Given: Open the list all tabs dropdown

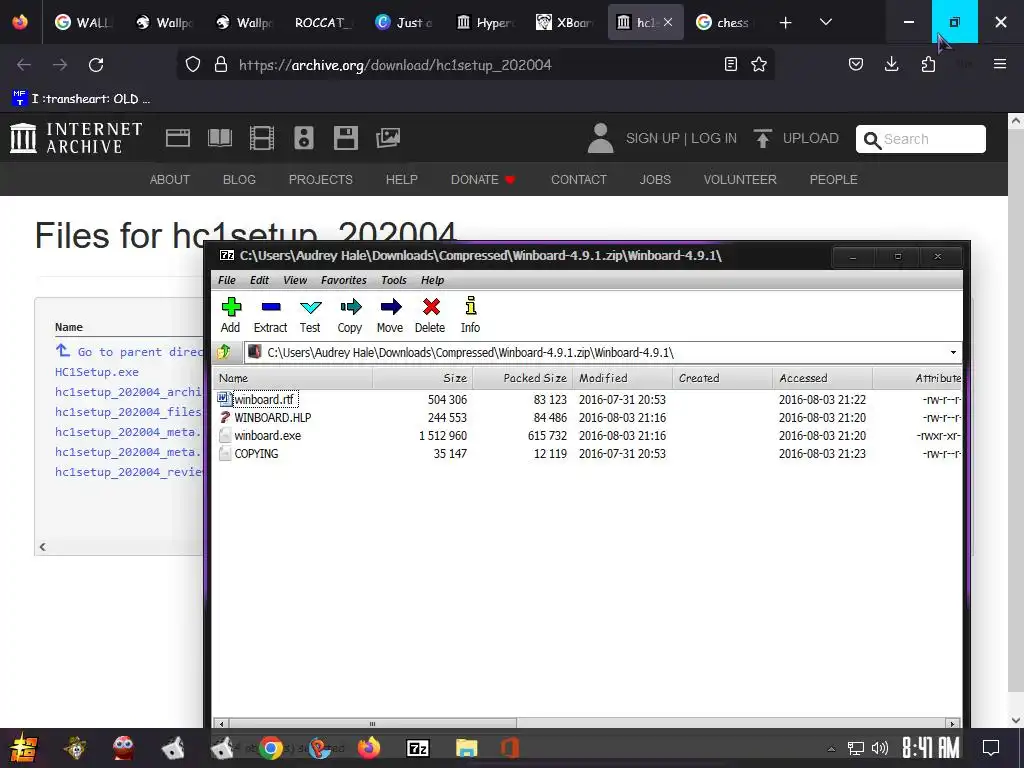Looking at the screenshot, I should tap(825, 22).
